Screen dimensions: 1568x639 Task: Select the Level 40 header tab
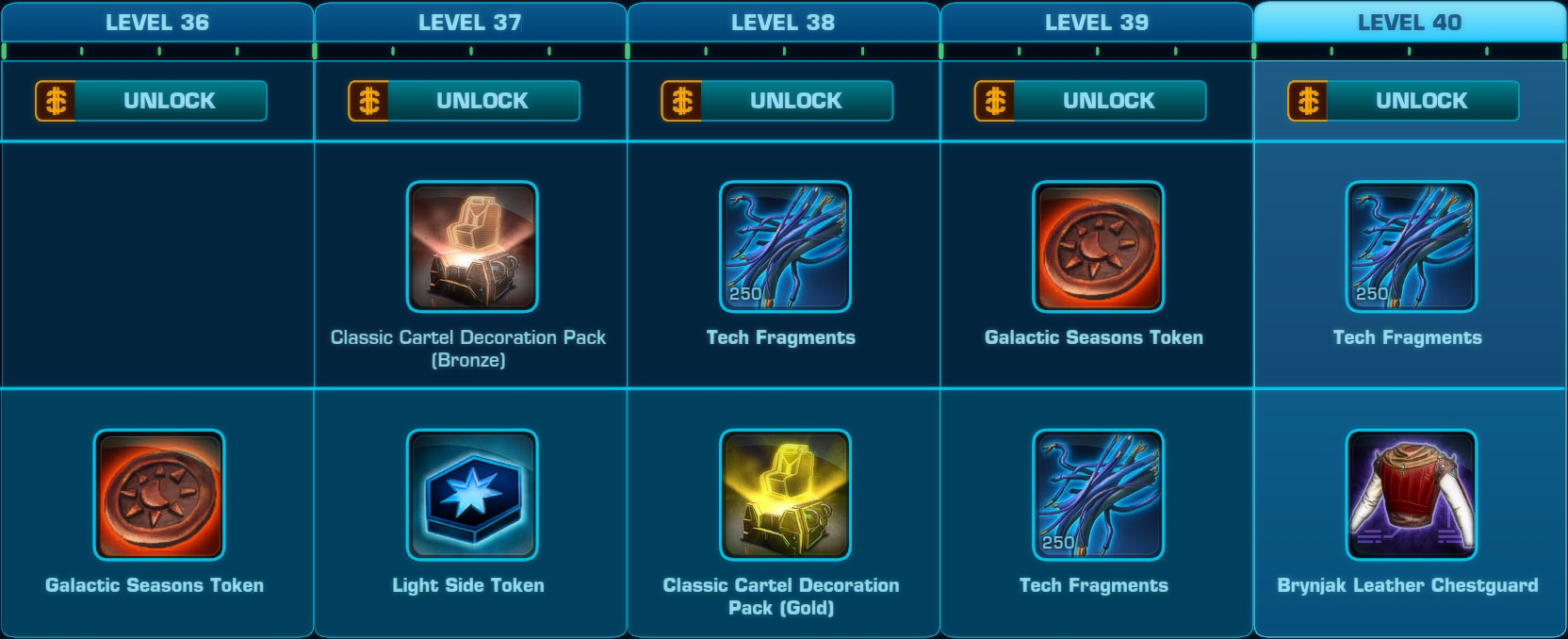[1410, 22]
